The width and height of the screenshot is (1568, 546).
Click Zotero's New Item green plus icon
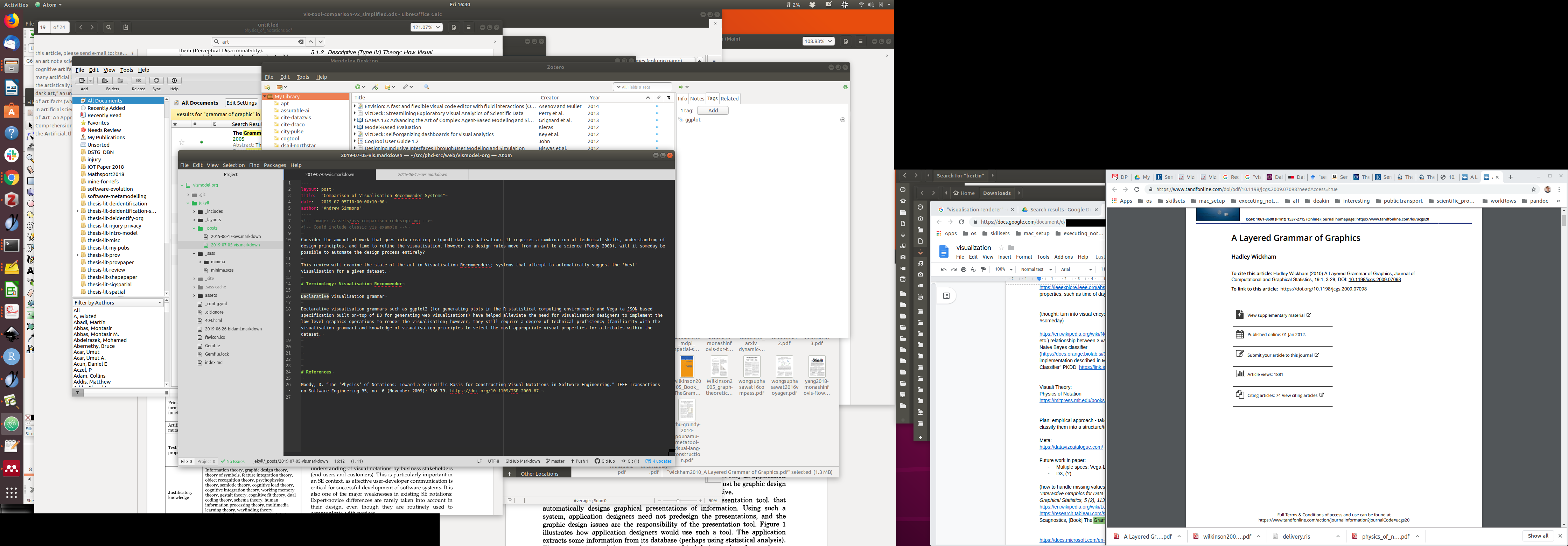coord(358,87)
